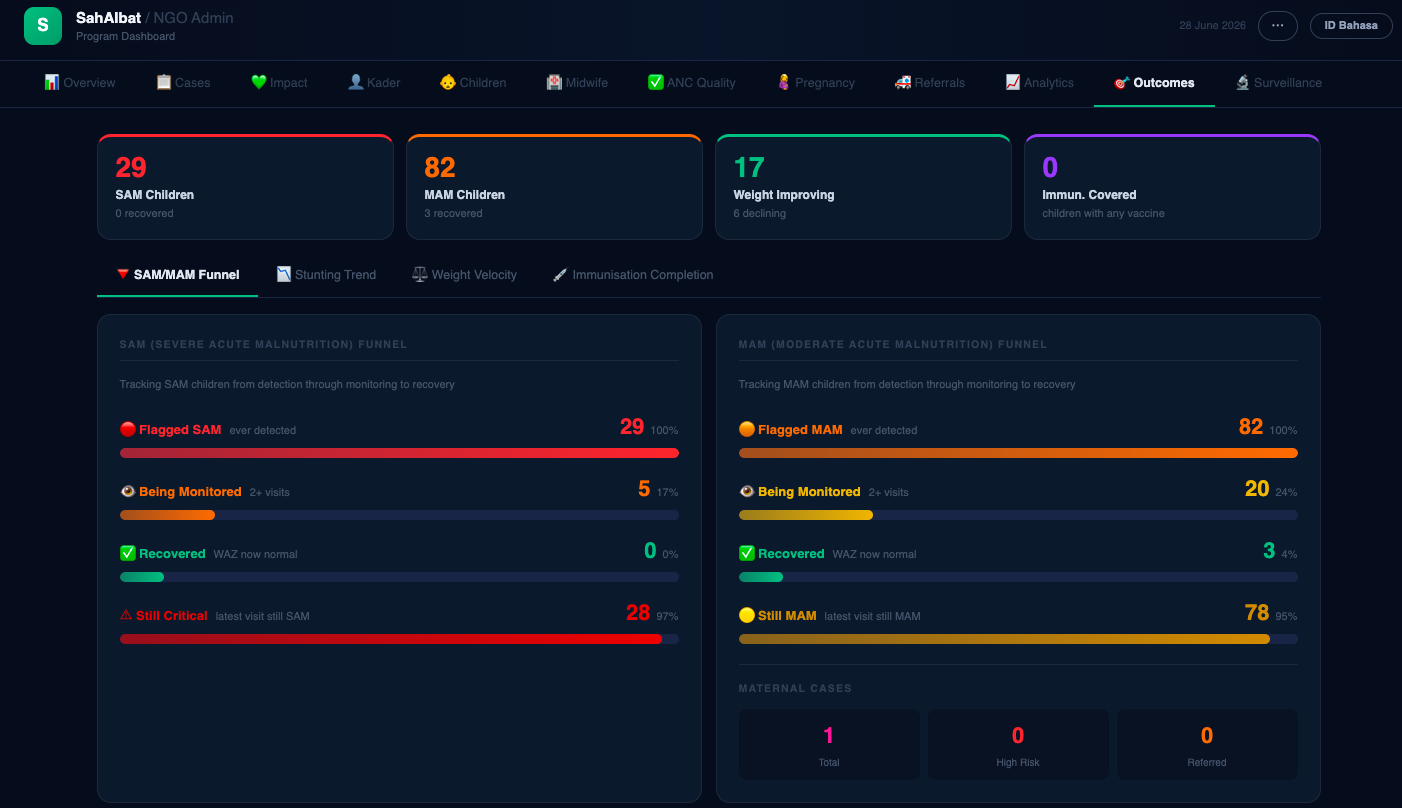Select the Impact green heart icon

(259, 82)
